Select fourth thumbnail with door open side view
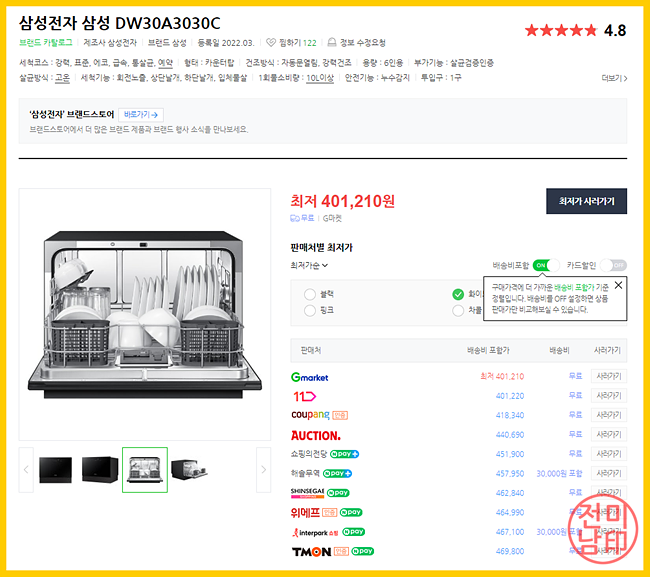This screenshot has width=650, height=577. point(189,470)
